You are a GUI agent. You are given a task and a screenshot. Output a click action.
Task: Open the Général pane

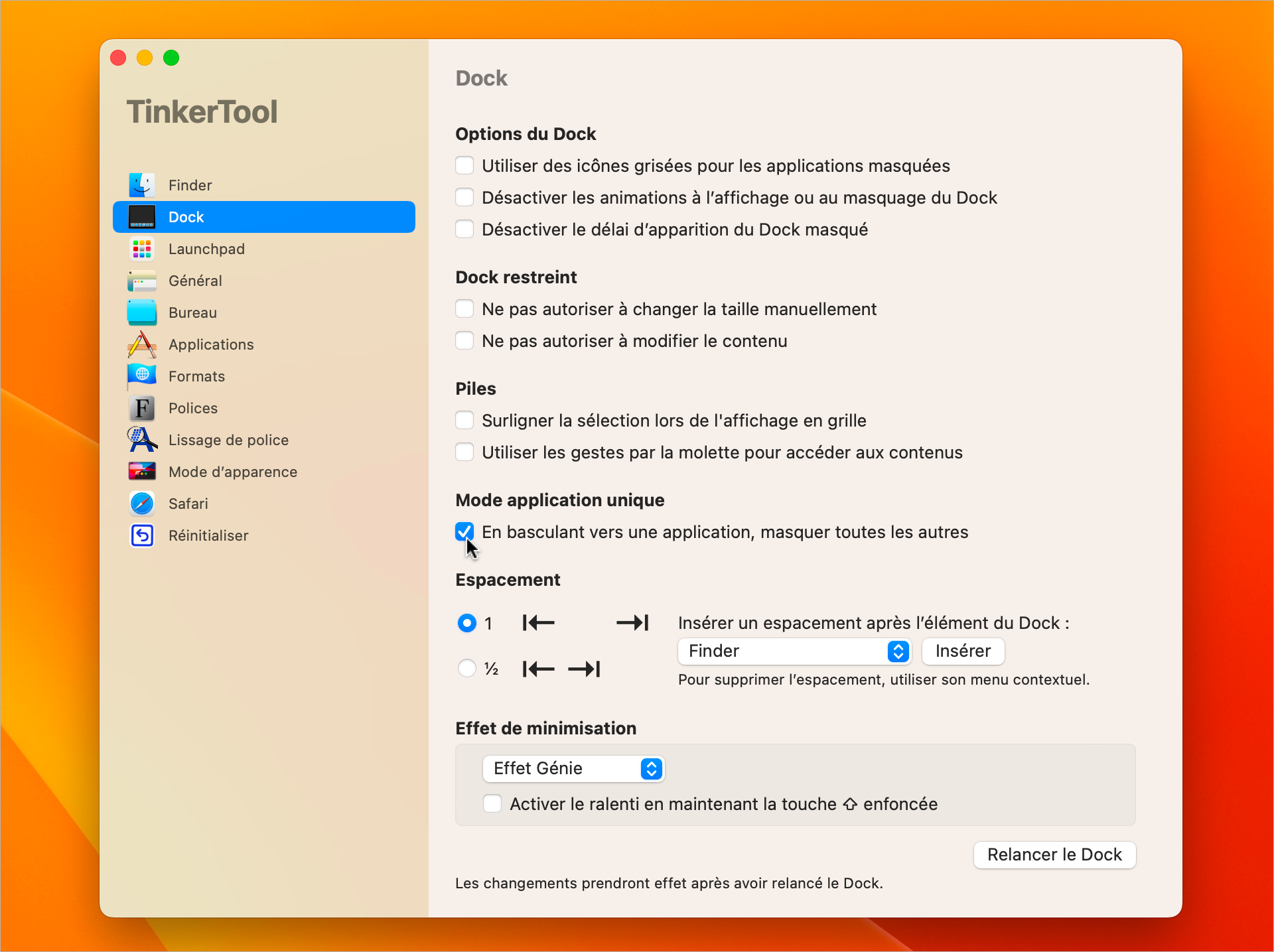pos(264,281)
